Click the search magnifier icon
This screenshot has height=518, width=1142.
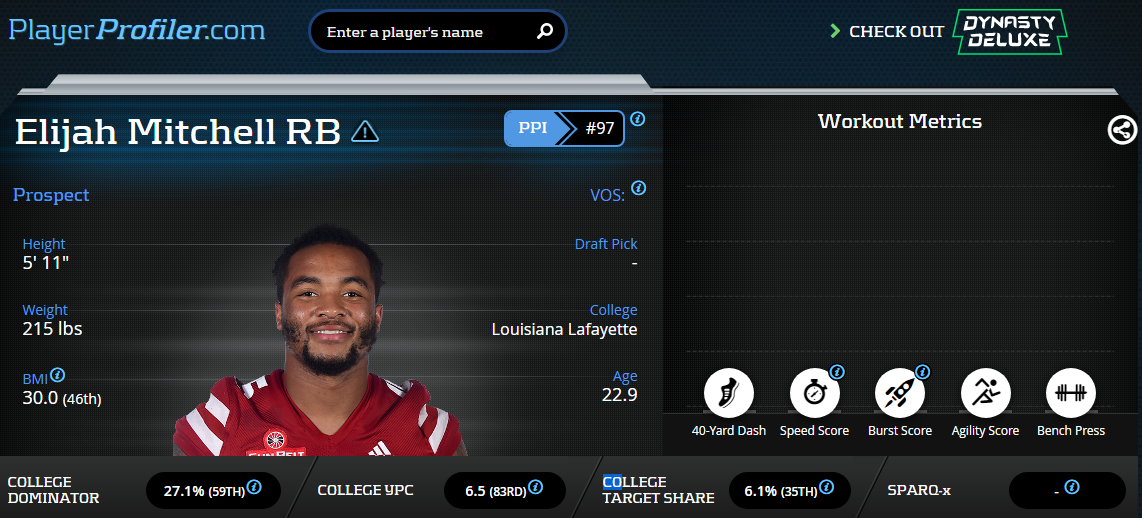545,32
